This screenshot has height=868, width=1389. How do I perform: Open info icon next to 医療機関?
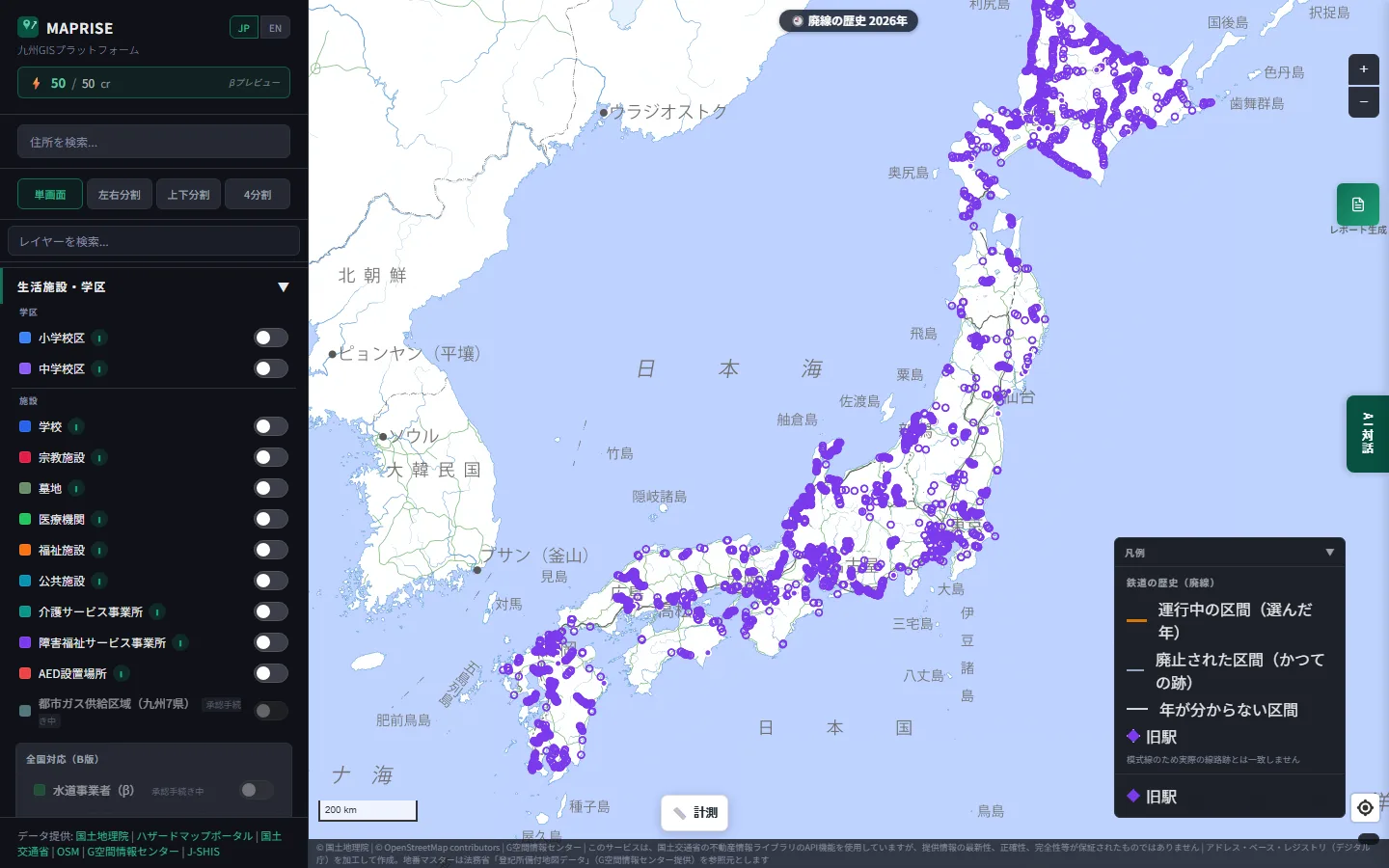click(x=99, y=520)
